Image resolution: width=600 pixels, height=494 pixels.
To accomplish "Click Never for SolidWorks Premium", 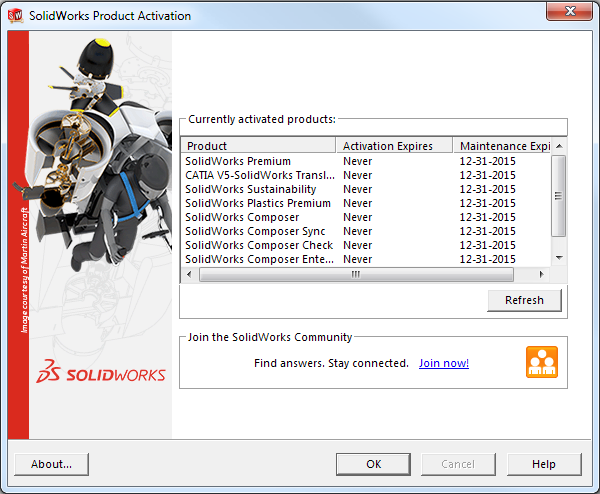I will point(357,161).
